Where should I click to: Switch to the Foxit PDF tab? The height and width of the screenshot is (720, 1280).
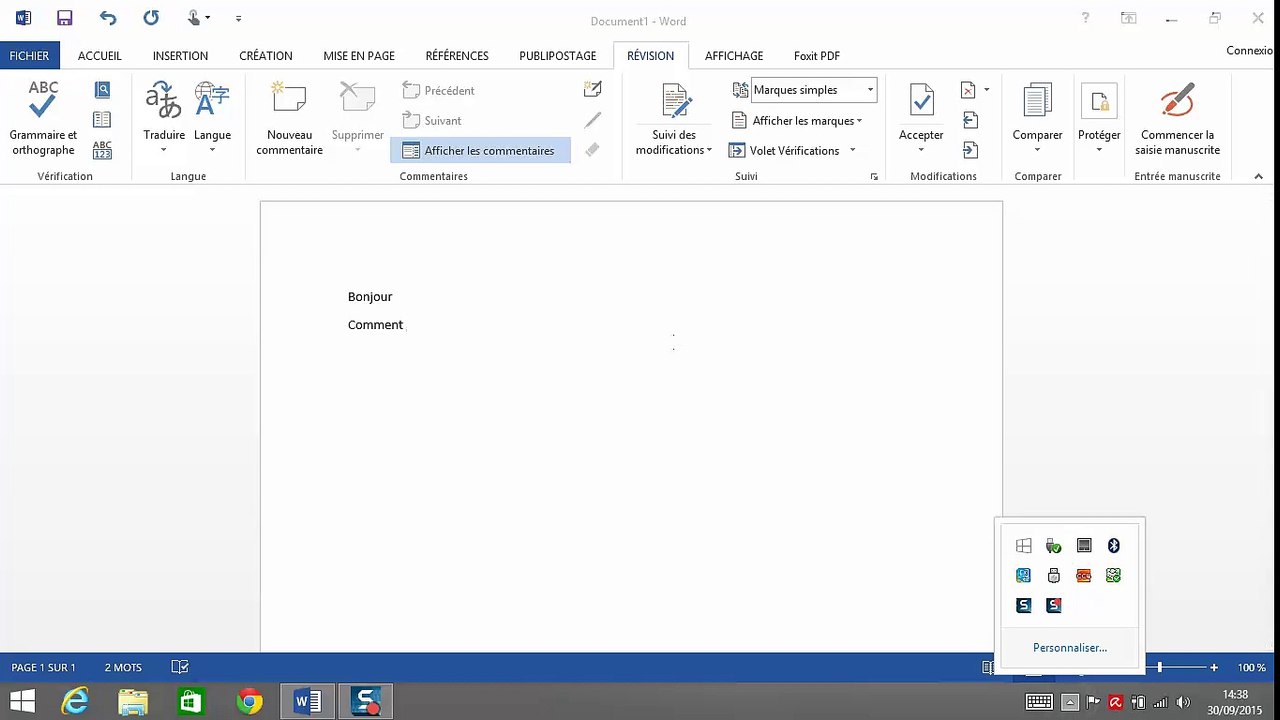click(817, 56)
